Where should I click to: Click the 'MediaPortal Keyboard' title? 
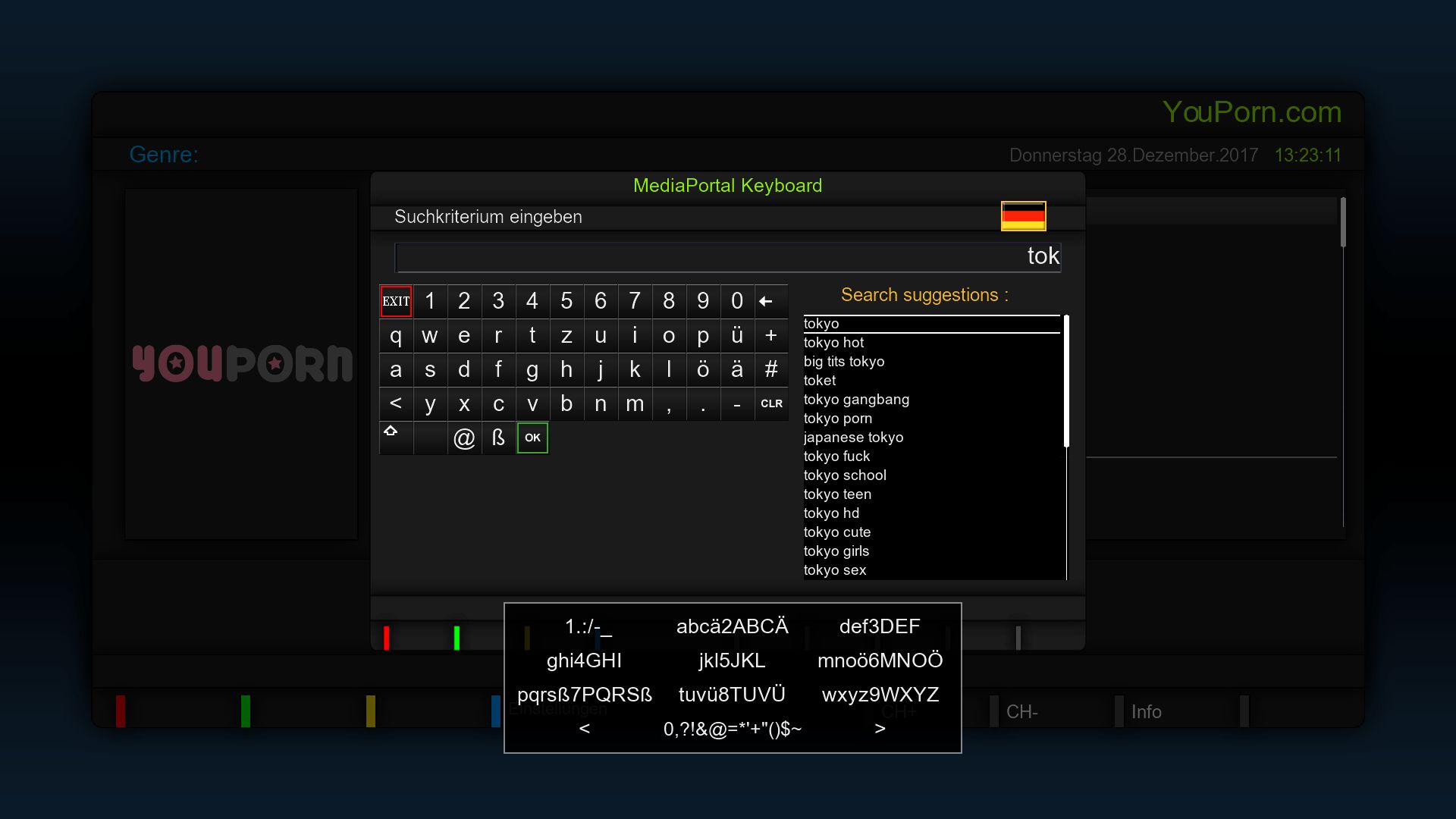coord(727,186)
